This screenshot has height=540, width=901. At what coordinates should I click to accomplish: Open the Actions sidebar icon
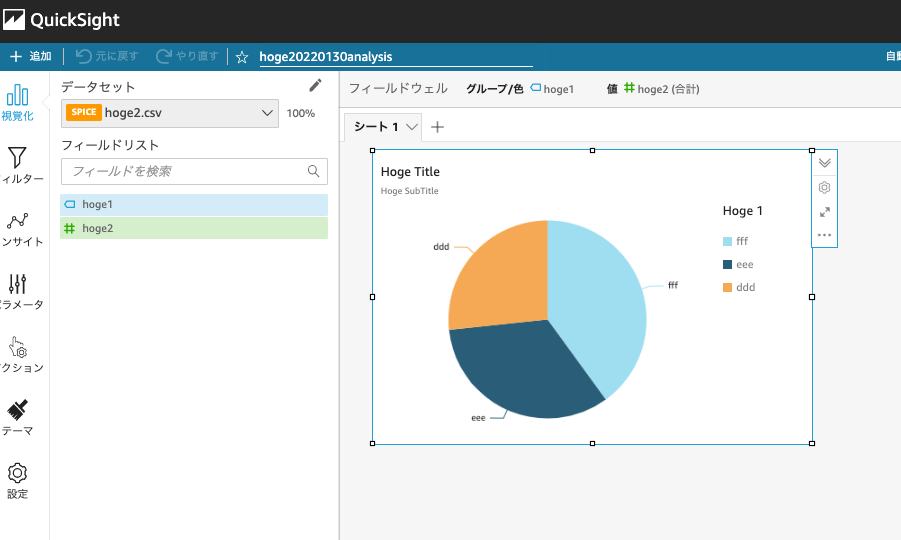point(17,348)
